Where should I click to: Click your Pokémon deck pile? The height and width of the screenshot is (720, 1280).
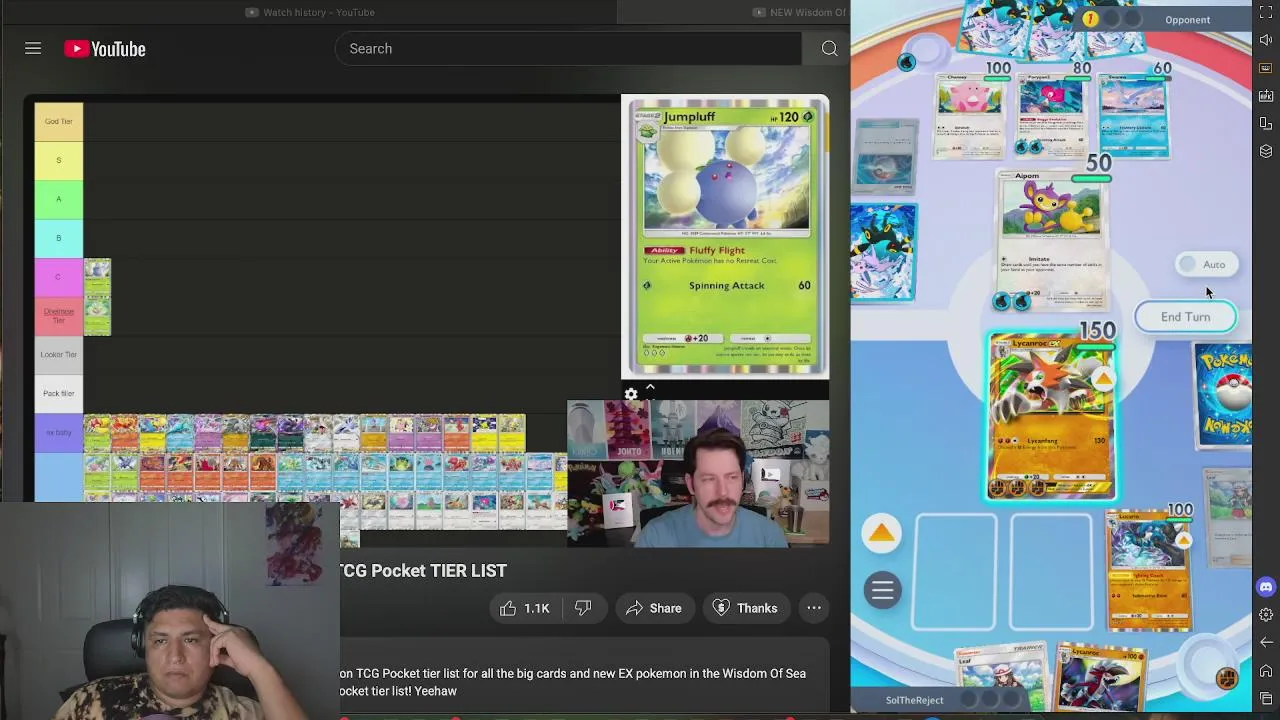coord(1224,396)
